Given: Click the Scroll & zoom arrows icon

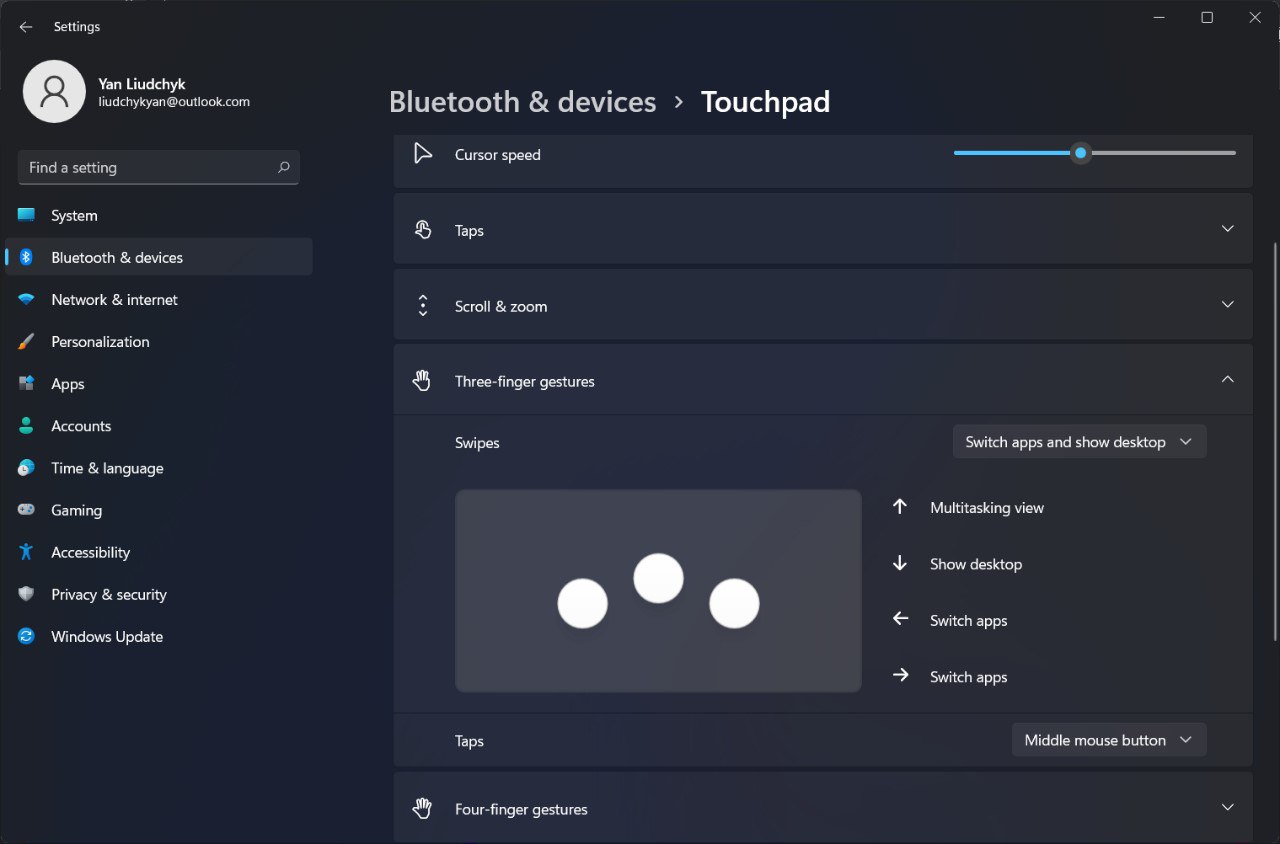Looking at the screenshot, I should [423, 305].
